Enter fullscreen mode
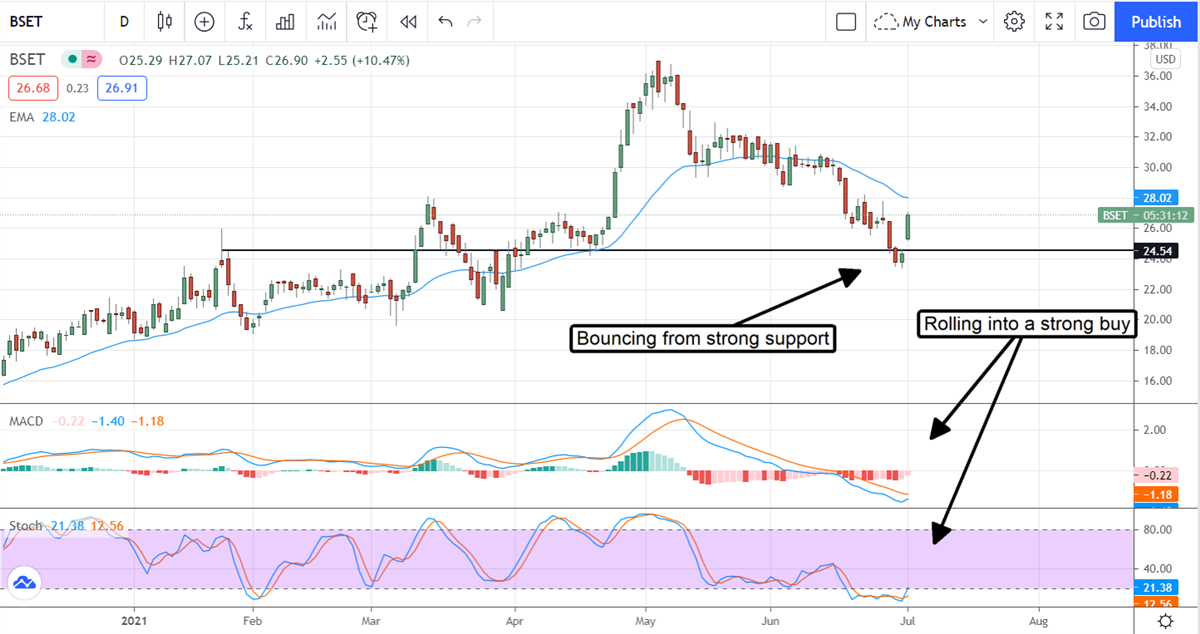The width and height of the screenshot is (1200, 634). (x=1054, y=21)
